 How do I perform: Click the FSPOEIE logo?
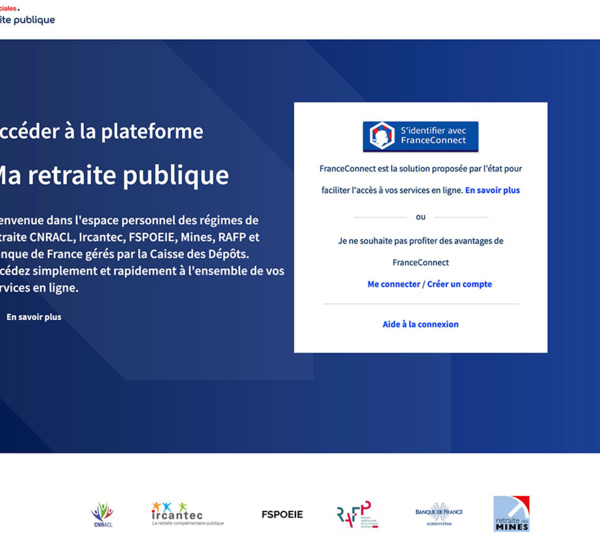(282, 514)
